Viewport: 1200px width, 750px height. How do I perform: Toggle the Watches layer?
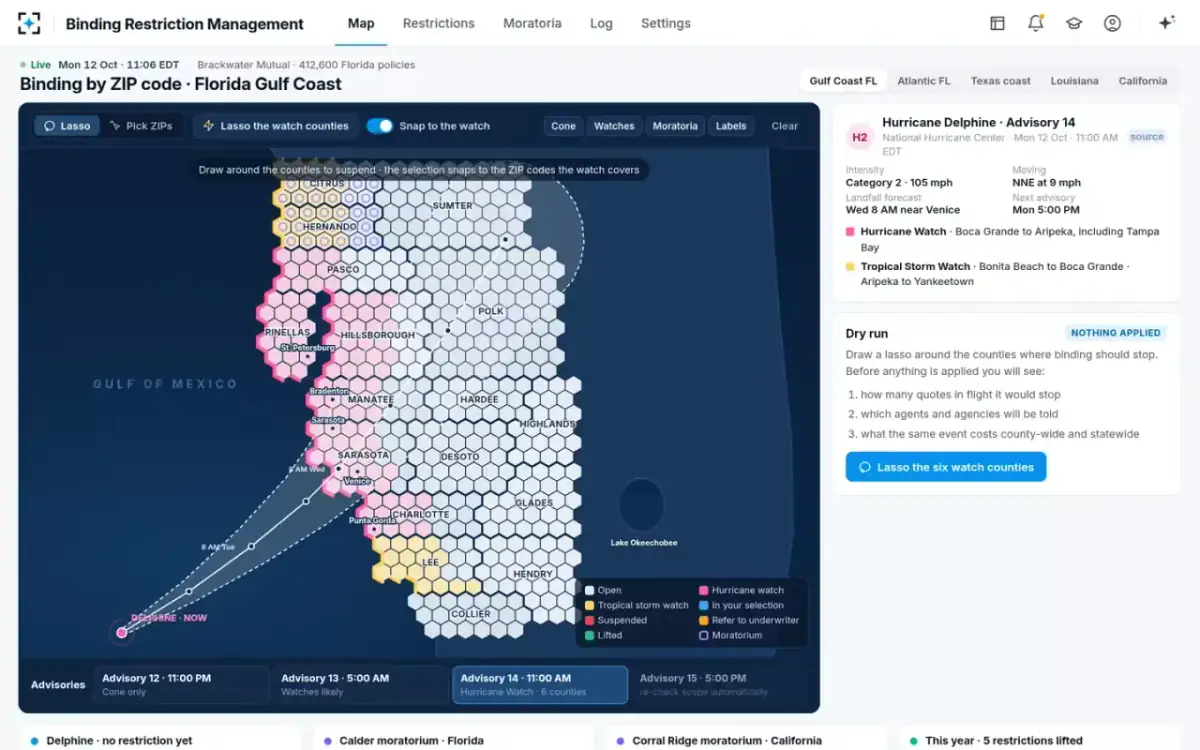[x=614, y=126]
